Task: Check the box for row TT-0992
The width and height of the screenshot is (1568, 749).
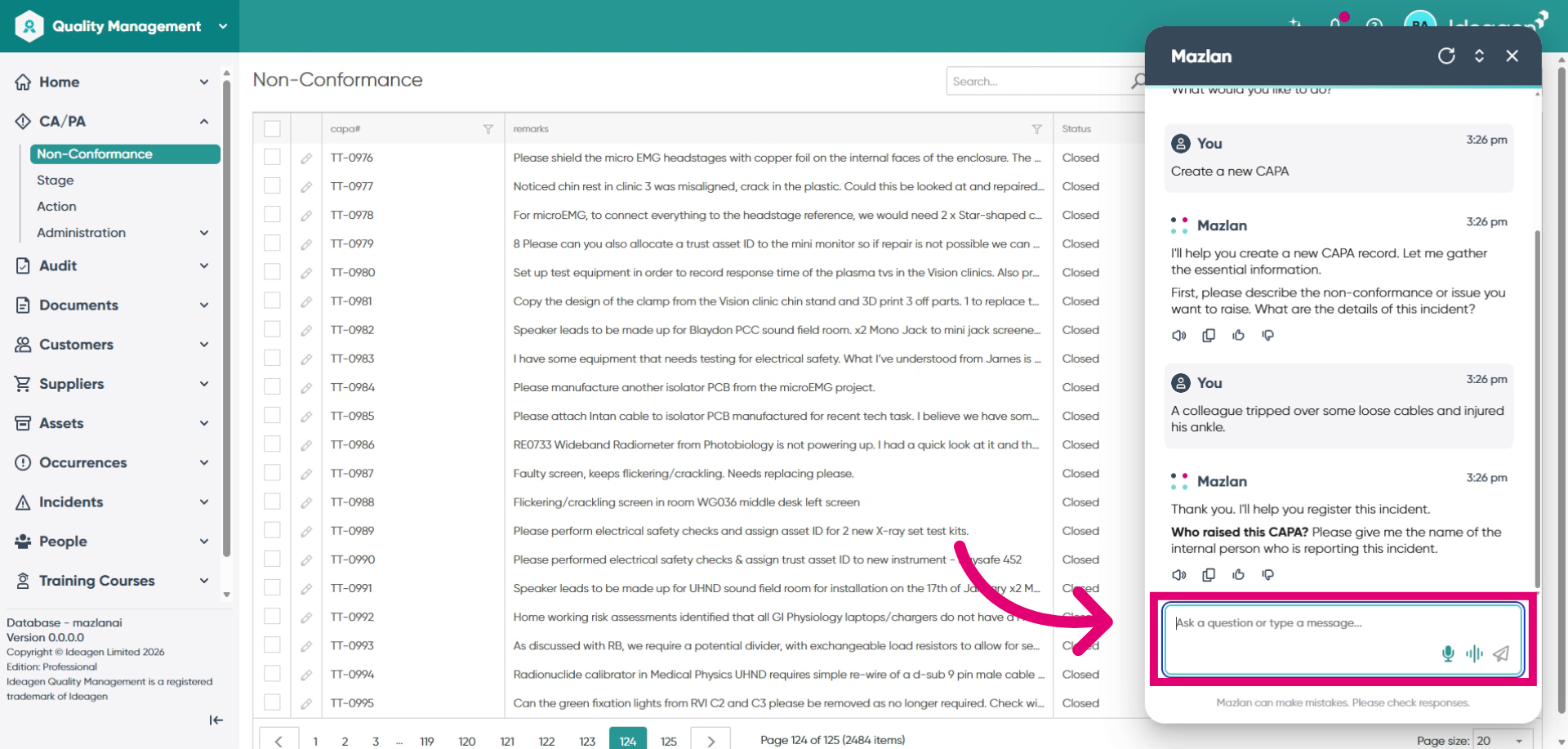Action: click(x=272, y=616)
